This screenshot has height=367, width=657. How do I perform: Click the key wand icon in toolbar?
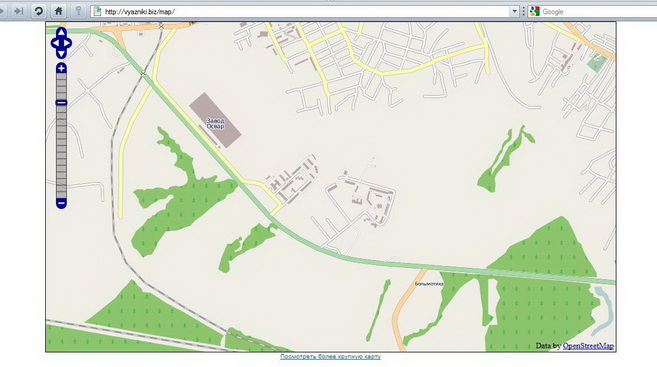click(78, 11)
